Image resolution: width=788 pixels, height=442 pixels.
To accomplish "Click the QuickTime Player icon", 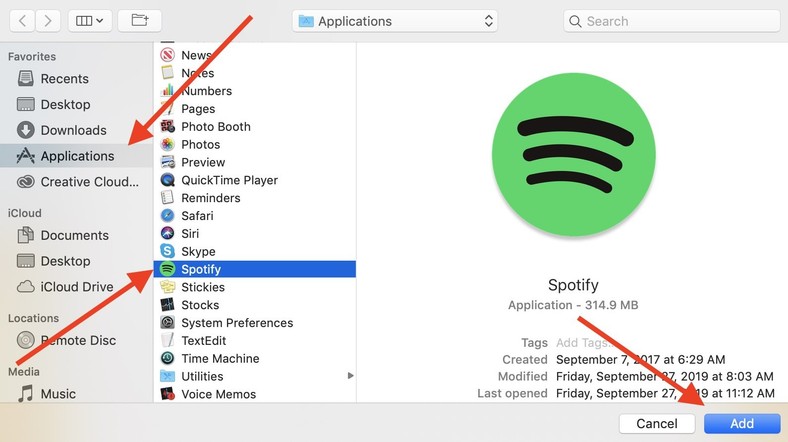I will 168,180.
